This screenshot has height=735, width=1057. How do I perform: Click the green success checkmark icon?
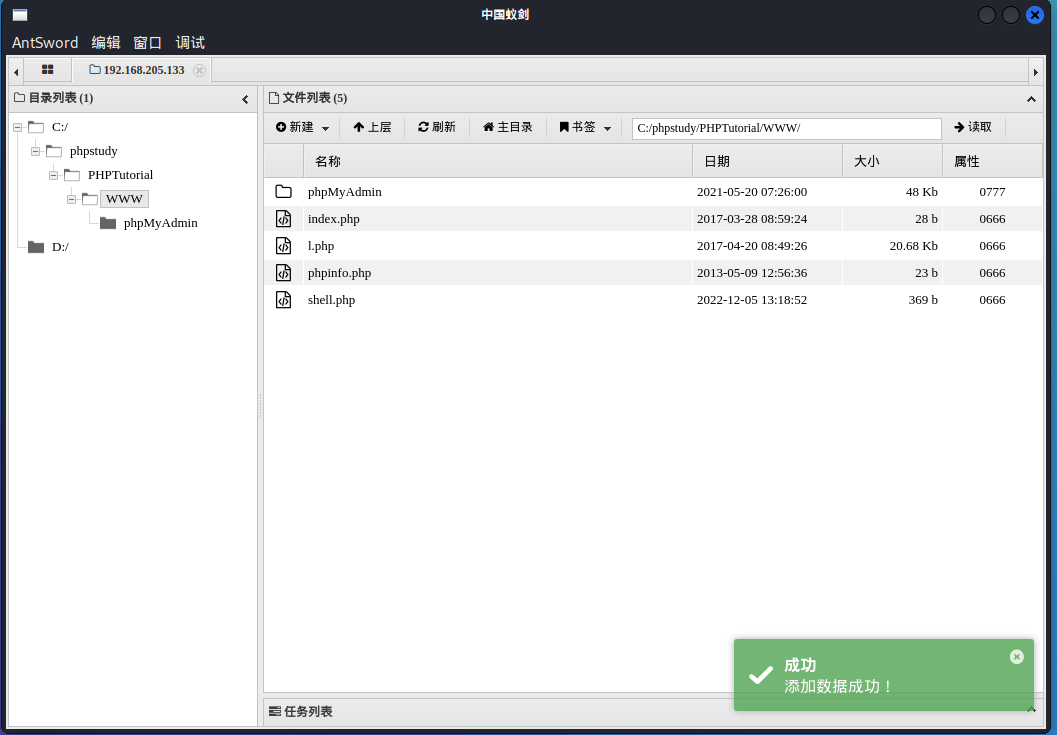coord(760,675)
